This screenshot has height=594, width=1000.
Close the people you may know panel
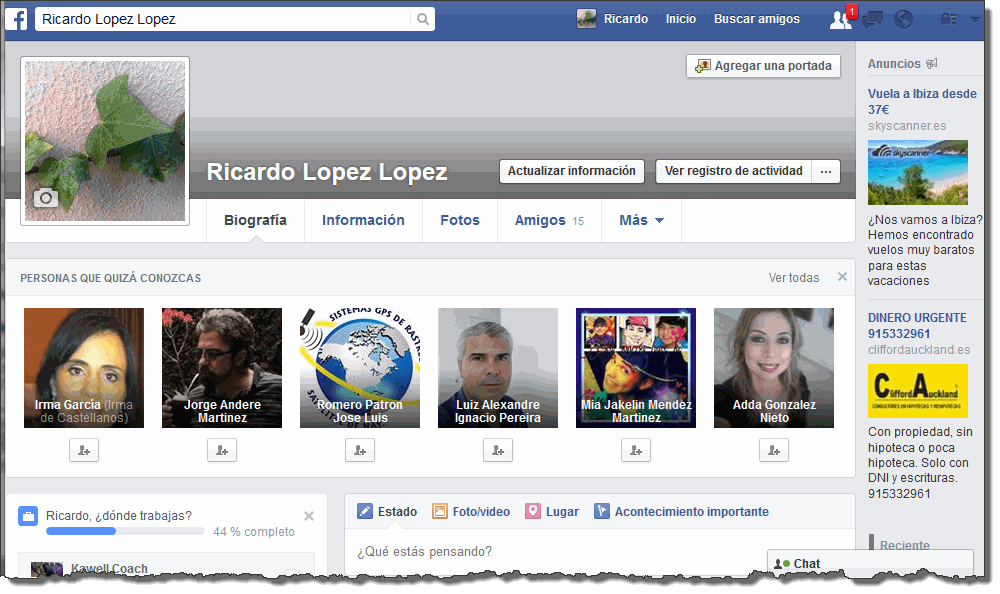[x=842, y=277]
